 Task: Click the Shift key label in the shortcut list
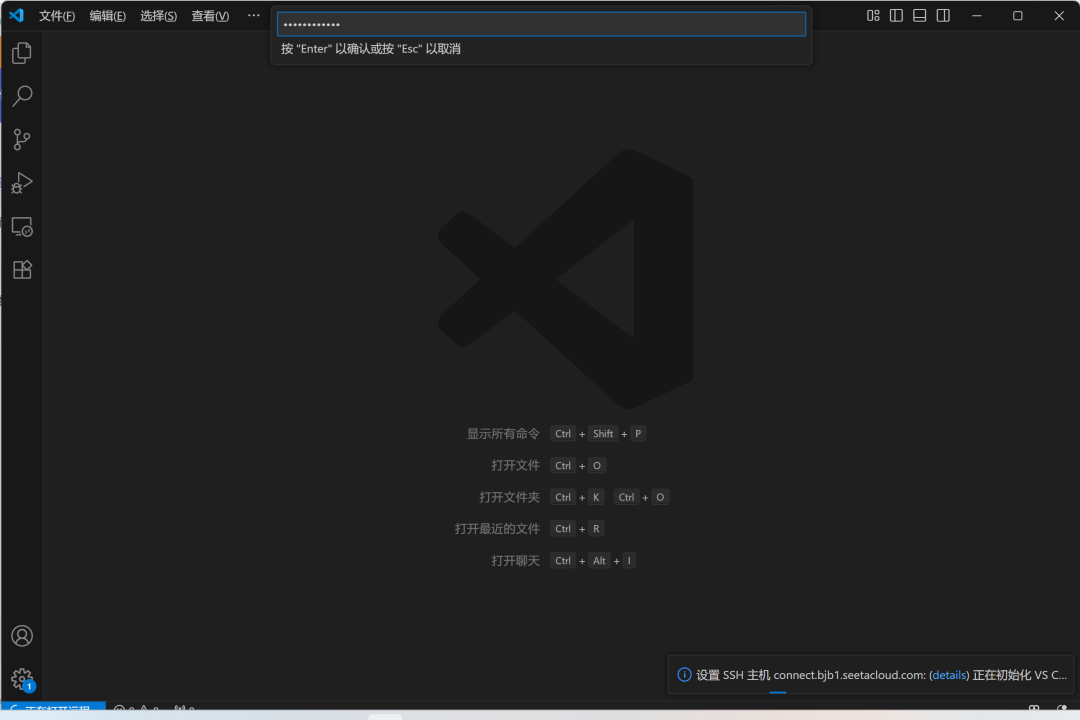pyautogui.click(x=603, y=433)
